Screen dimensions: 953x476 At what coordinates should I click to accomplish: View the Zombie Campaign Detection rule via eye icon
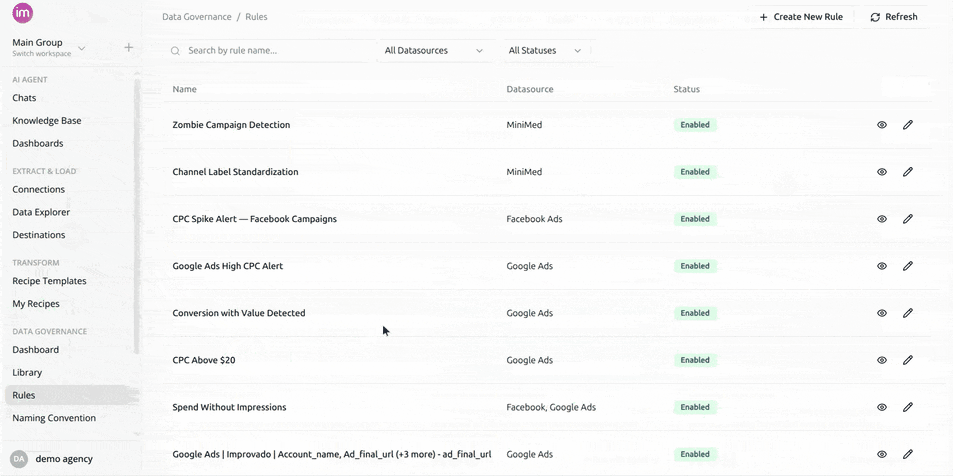(x=882, y=125)
